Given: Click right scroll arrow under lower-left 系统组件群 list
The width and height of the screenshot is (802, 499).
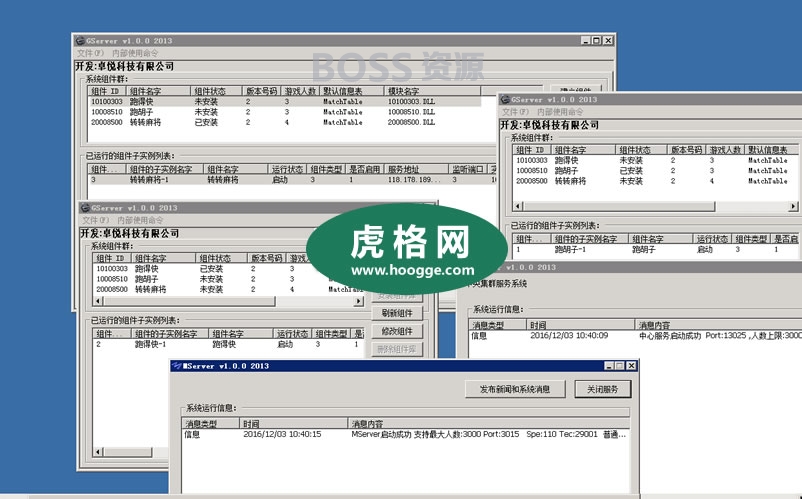Looking at the screenshot, I should click(359, 301).
